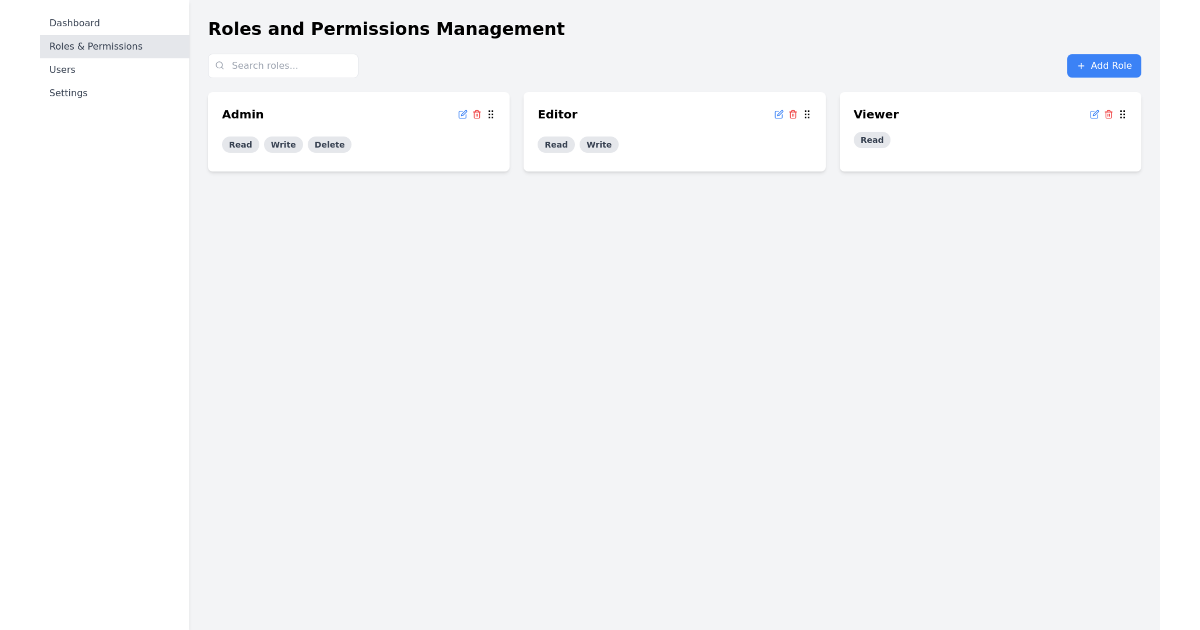
Task: Click the drag handle dots on the Editor card
Action: pyautogui.click(x=807, y=114)
